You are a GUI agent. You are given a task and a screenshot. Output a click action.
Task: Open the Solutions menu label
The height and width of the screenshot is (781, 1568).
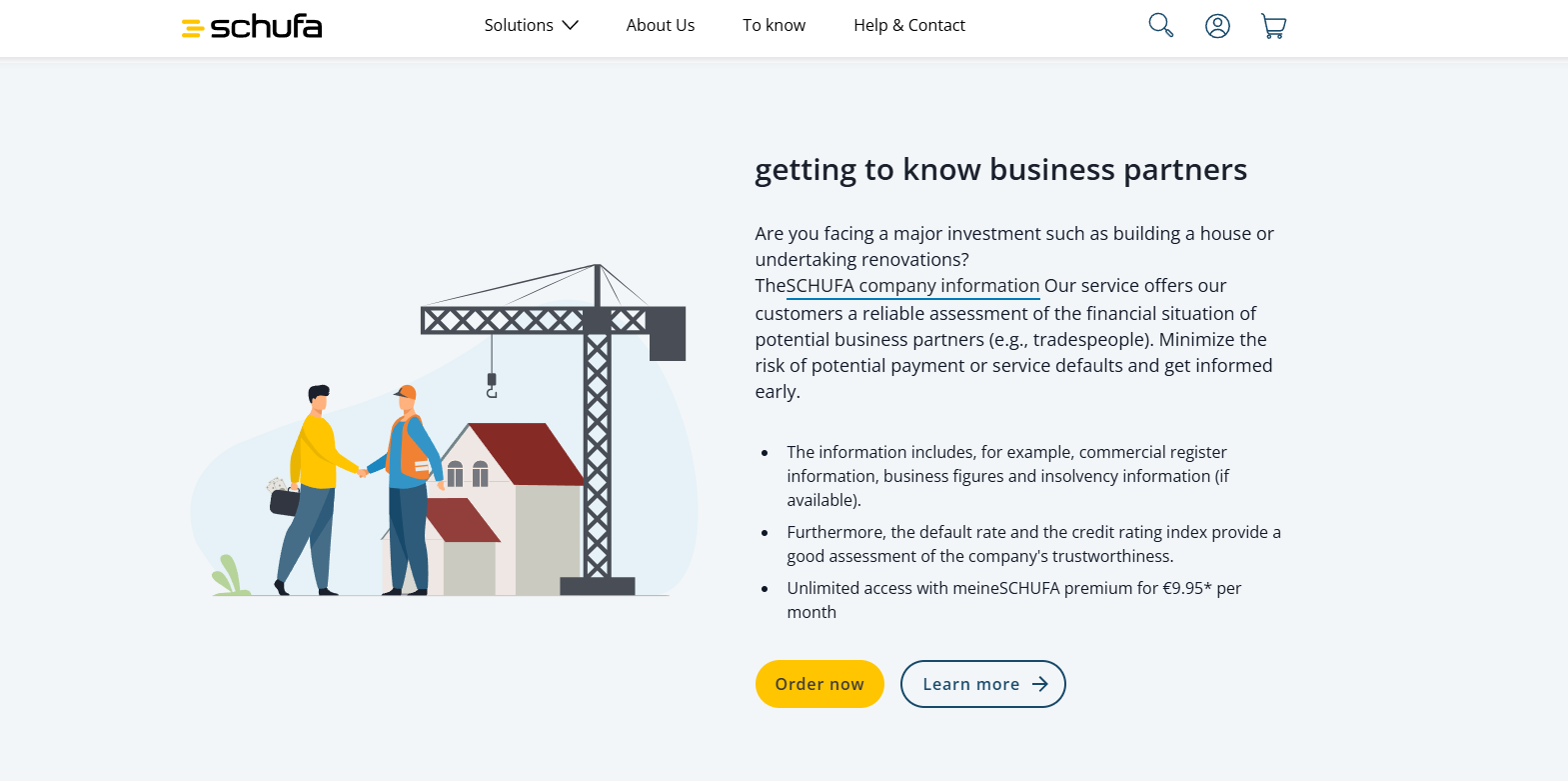click(519, 25)
